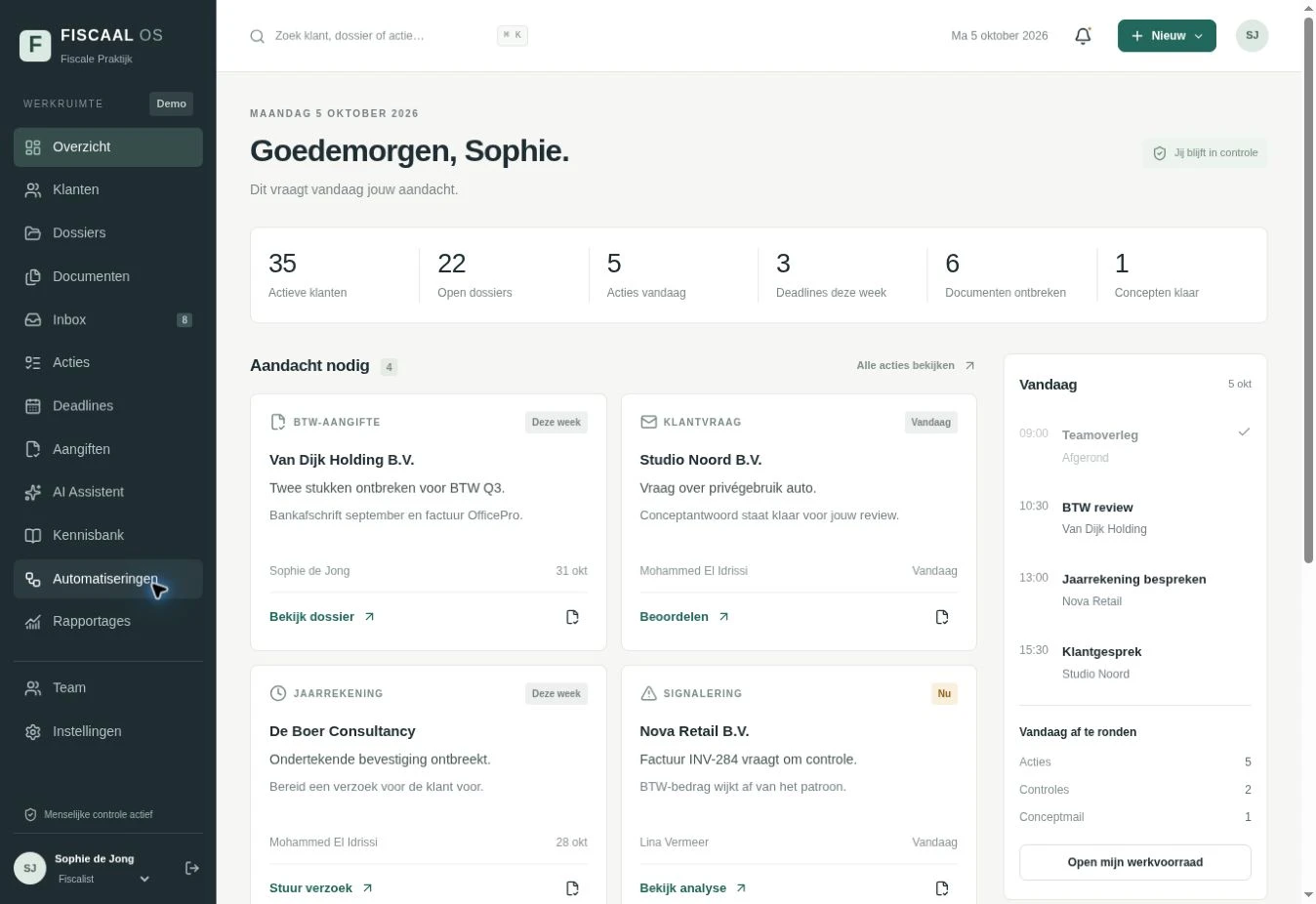
Task: Open Aangiften in sidebar
Action: (108, 449)
